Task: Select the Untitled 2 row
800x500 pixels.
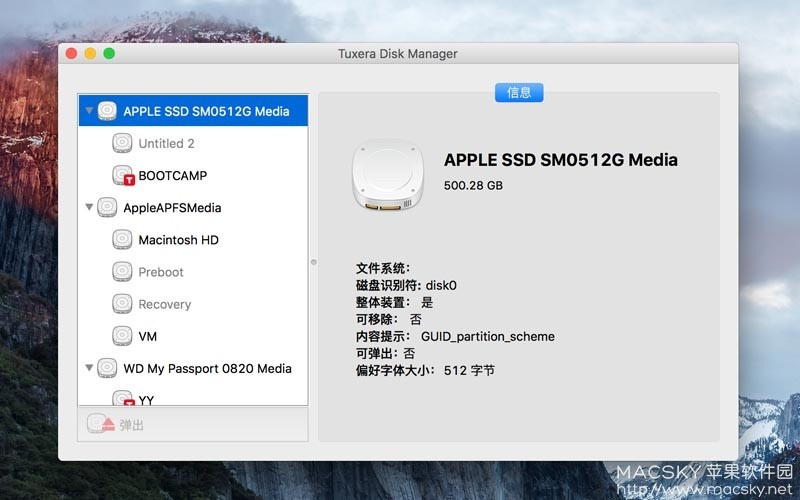Action: click(193, 143)
